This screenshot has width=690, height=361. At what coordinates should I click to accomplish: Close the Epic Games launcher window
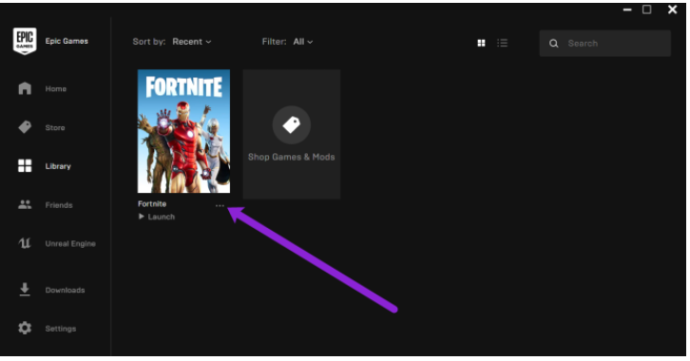coord(672,9)
